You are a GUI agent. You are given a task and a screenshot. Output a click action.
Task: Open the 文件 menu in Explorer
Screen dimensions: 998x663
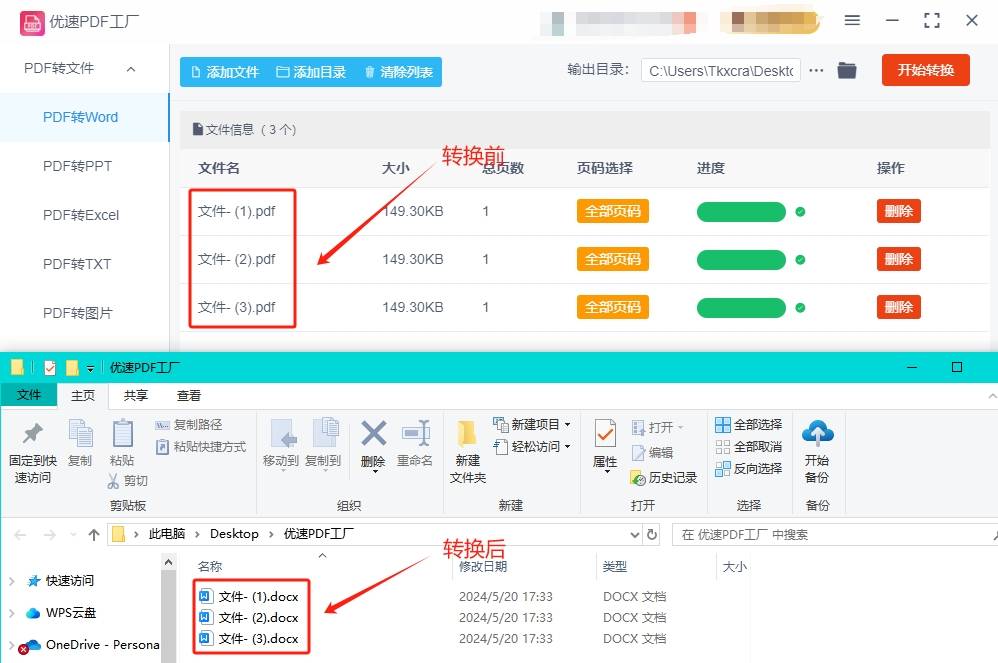(28, 395)
